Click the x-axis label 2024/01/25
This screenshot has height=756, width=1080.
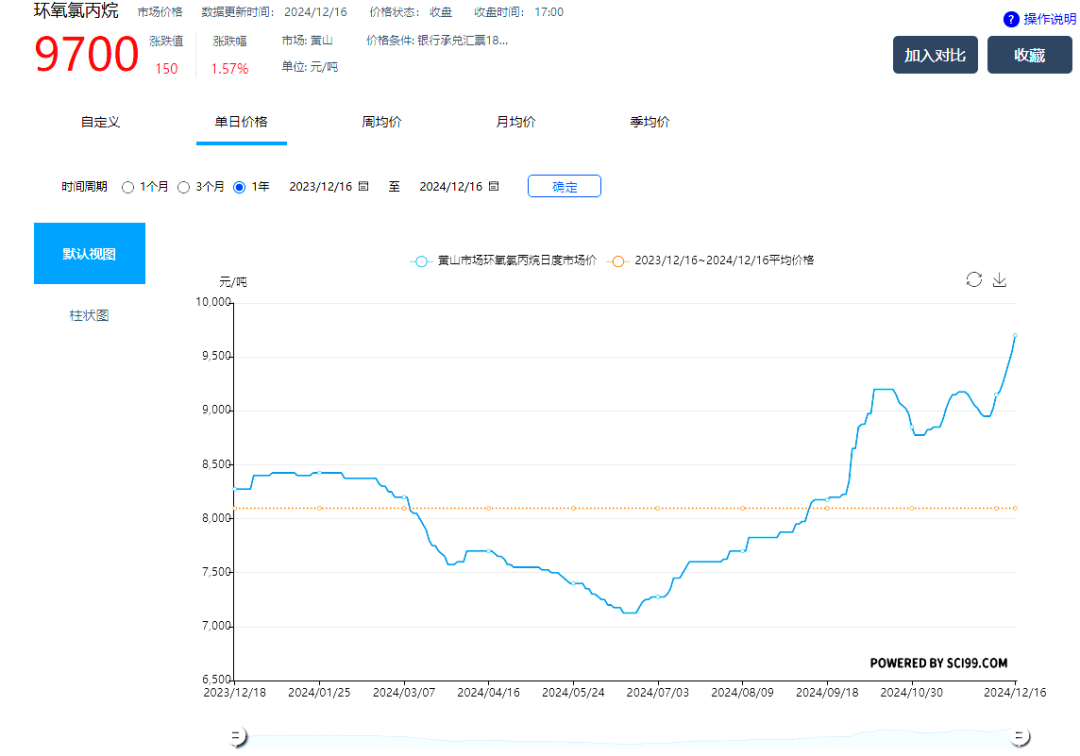319,693
